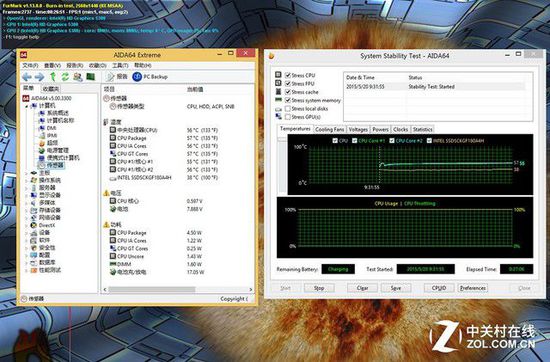550x362 pixels.
Task: Collapse the Computer tree node
Action: pyautogui.click(x=26, y=106)
